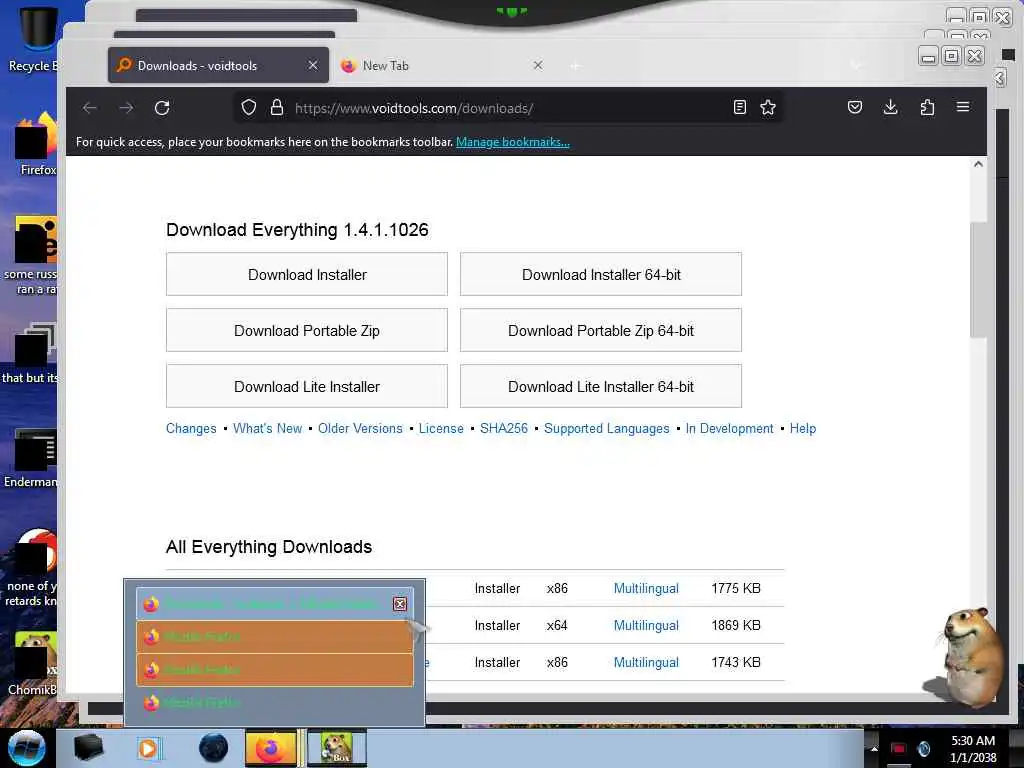Open Multilingual link in 1869 KB row
Screen dimensions: 1024x768
tap(646, 626)
